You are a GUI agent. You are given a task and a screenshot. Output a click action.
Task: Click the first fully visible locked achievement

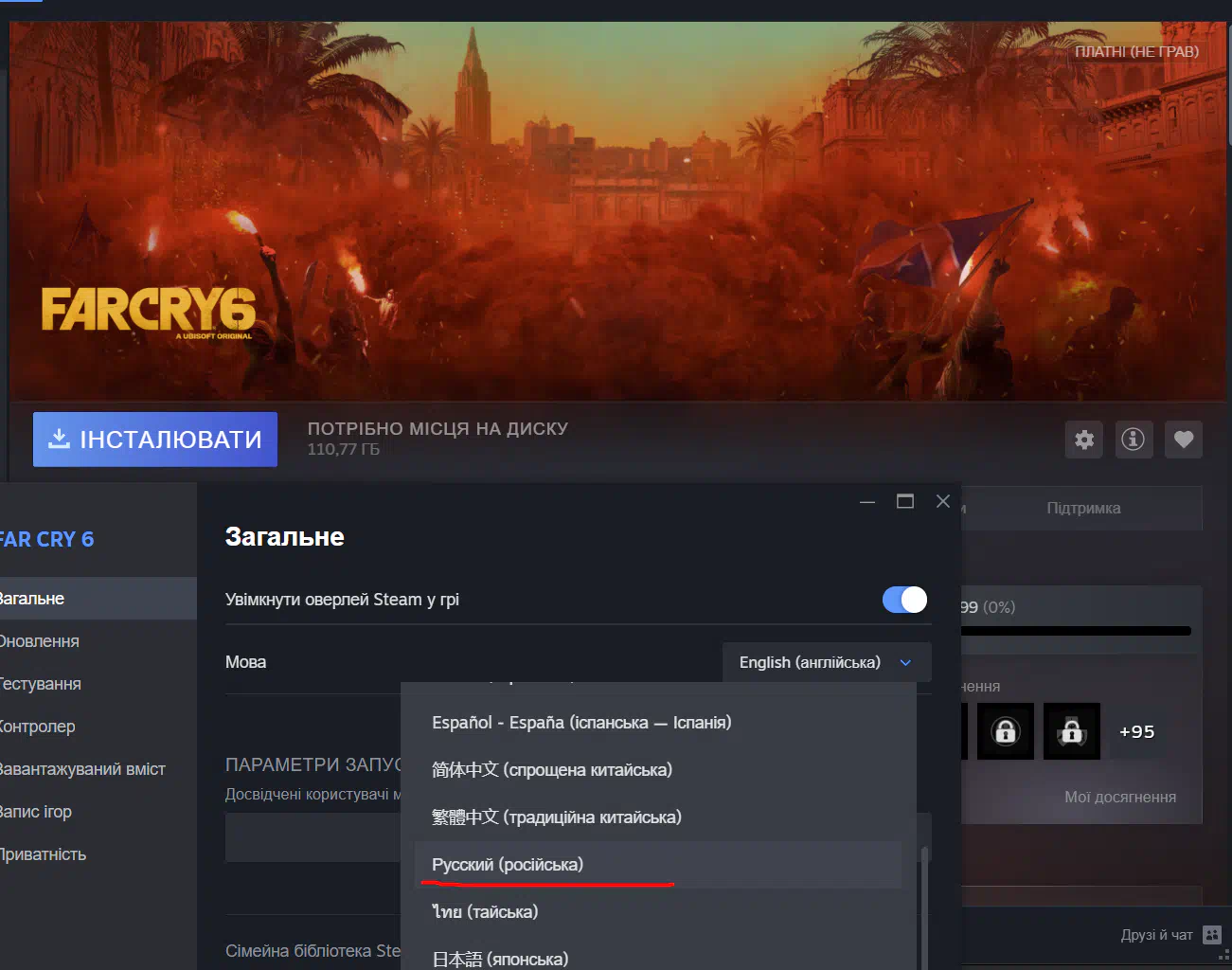coord(1006,731)
